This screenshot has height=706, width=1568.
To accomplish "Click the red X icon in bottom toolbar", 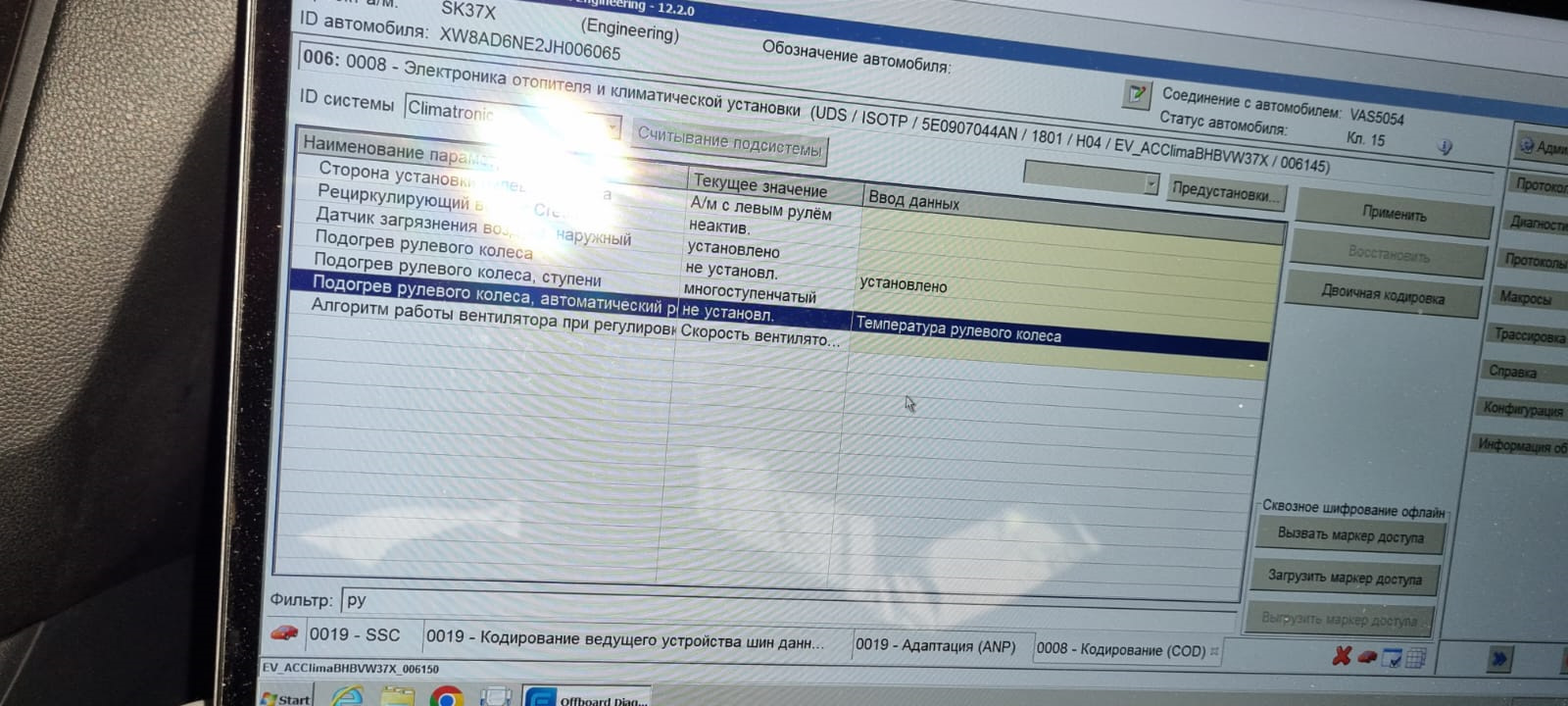I will tap(1342, 656).
